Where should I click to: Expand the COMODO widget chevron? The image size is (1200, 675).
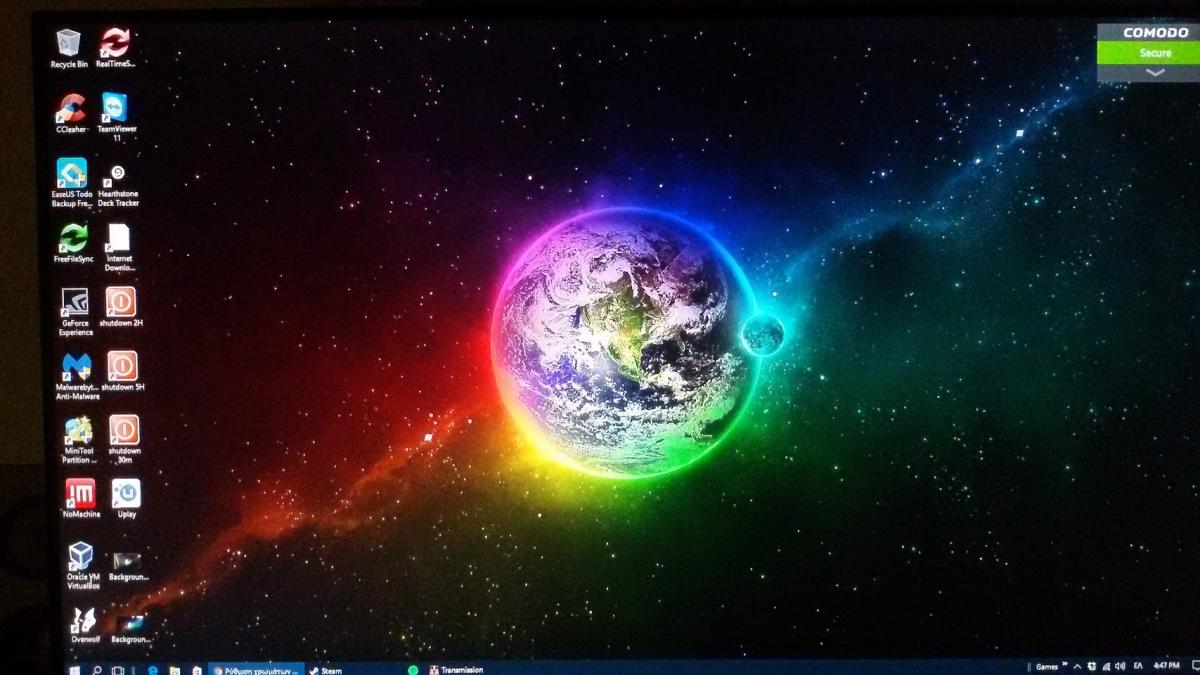click(1155, 73)
